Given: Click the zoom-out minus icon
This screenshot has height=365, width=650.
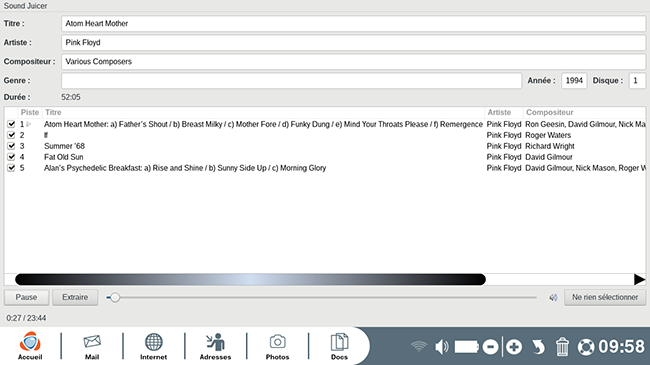Looking at the screenshot, I should pos(490,347).
